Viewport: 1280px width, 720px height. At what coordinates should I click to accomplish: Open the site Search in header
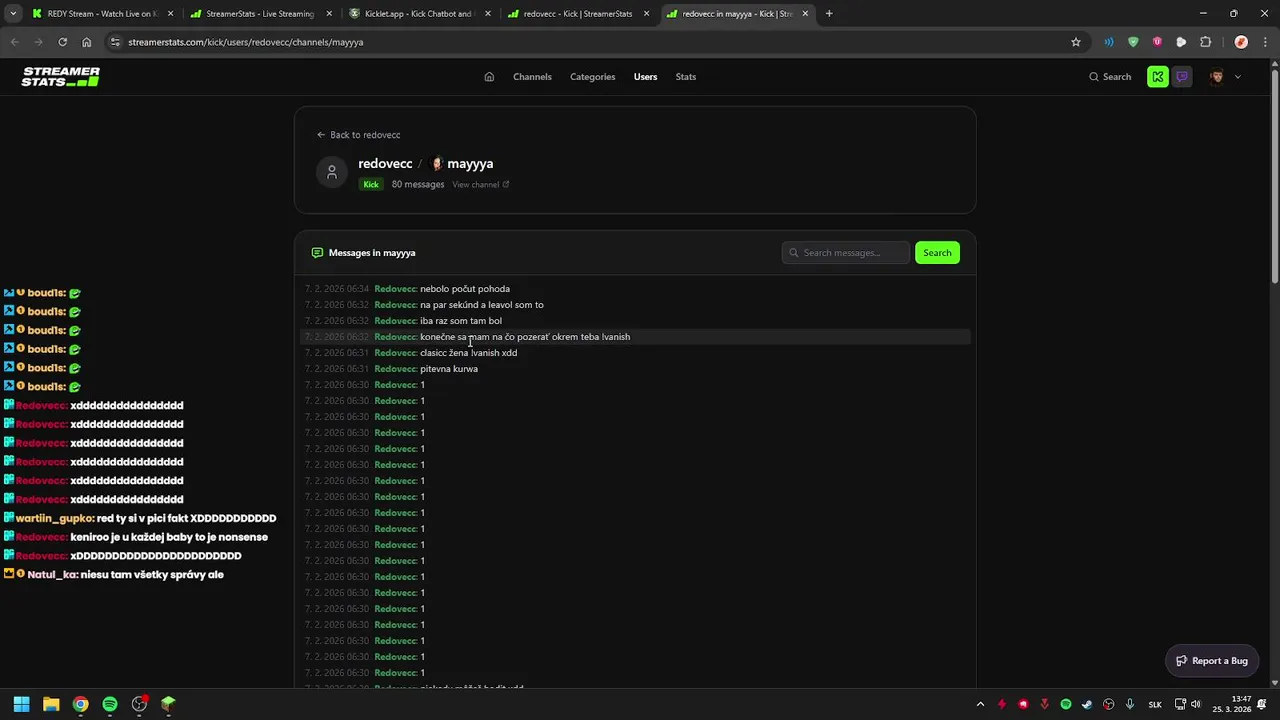click(1110, 77)
